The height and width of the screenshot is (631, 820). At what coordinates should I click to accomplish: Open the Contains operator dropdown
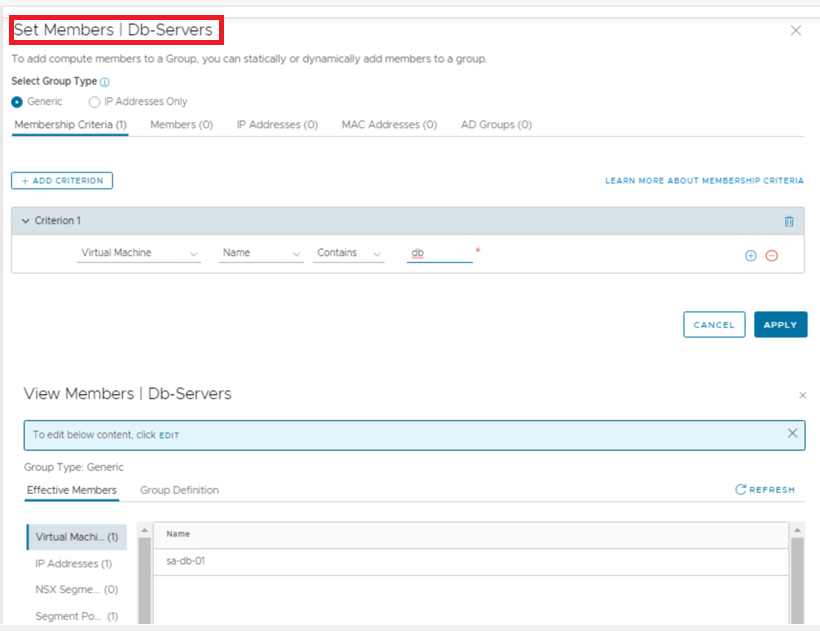[x=348, y=254]
